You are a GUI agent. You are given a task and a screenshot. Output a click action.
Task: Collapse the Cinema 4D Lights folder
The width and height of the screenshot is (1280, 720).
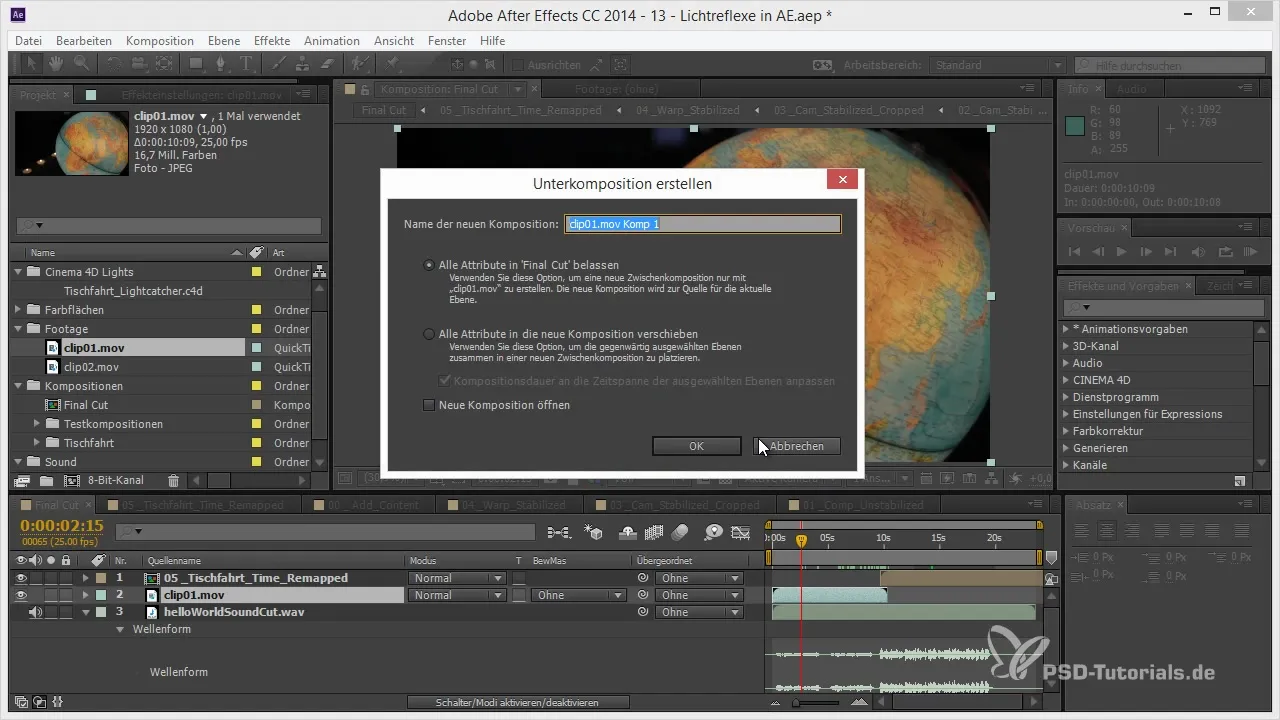pos(18,272)
